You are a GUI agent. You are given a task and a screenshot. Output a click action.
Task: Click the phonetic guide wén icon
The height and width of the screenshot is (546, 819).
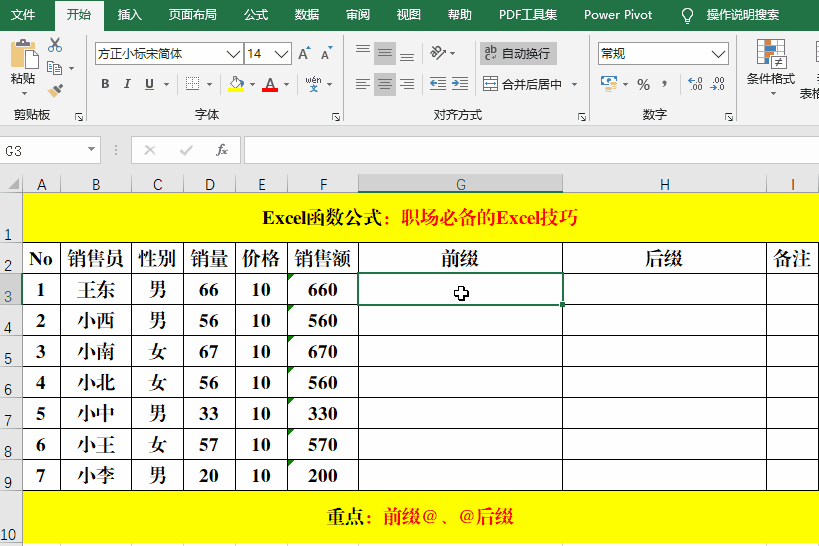313,84
